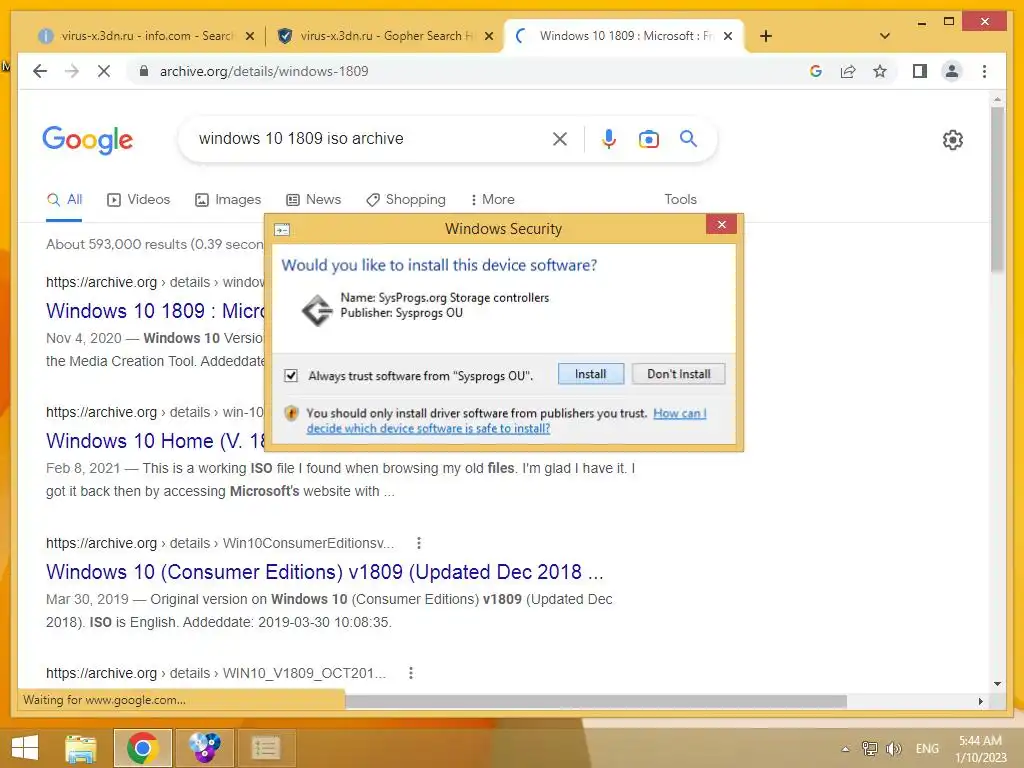The width and height of the screenshot is (1024, 768).
Task: Open Windows 10 Consumer Editions v1809 result
Action: pyautogui.click(x=325, y=572)
